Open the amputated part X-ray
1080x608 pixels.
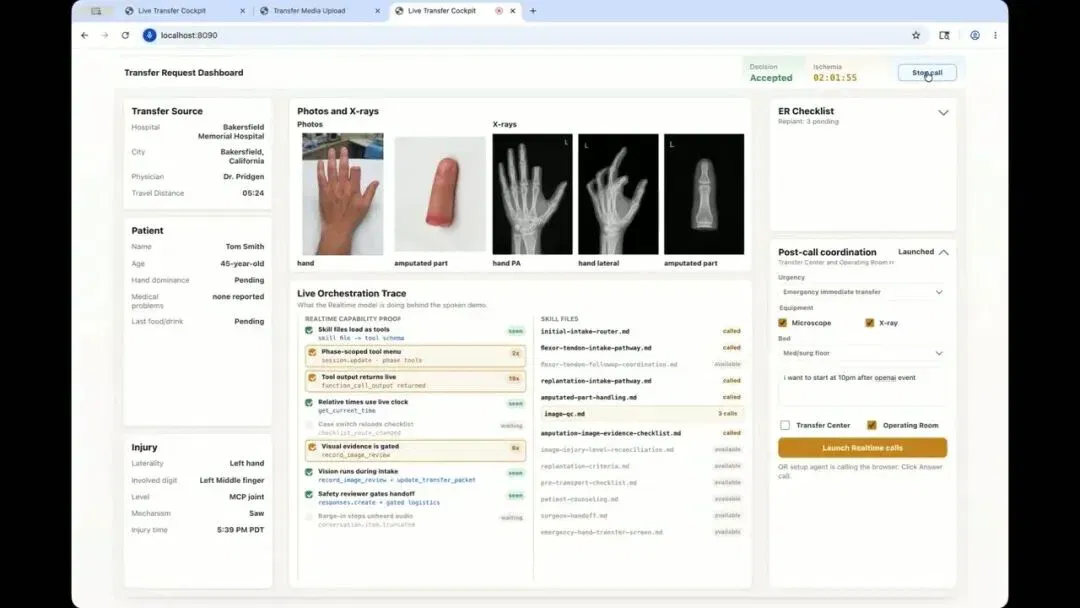click(704, 194)
